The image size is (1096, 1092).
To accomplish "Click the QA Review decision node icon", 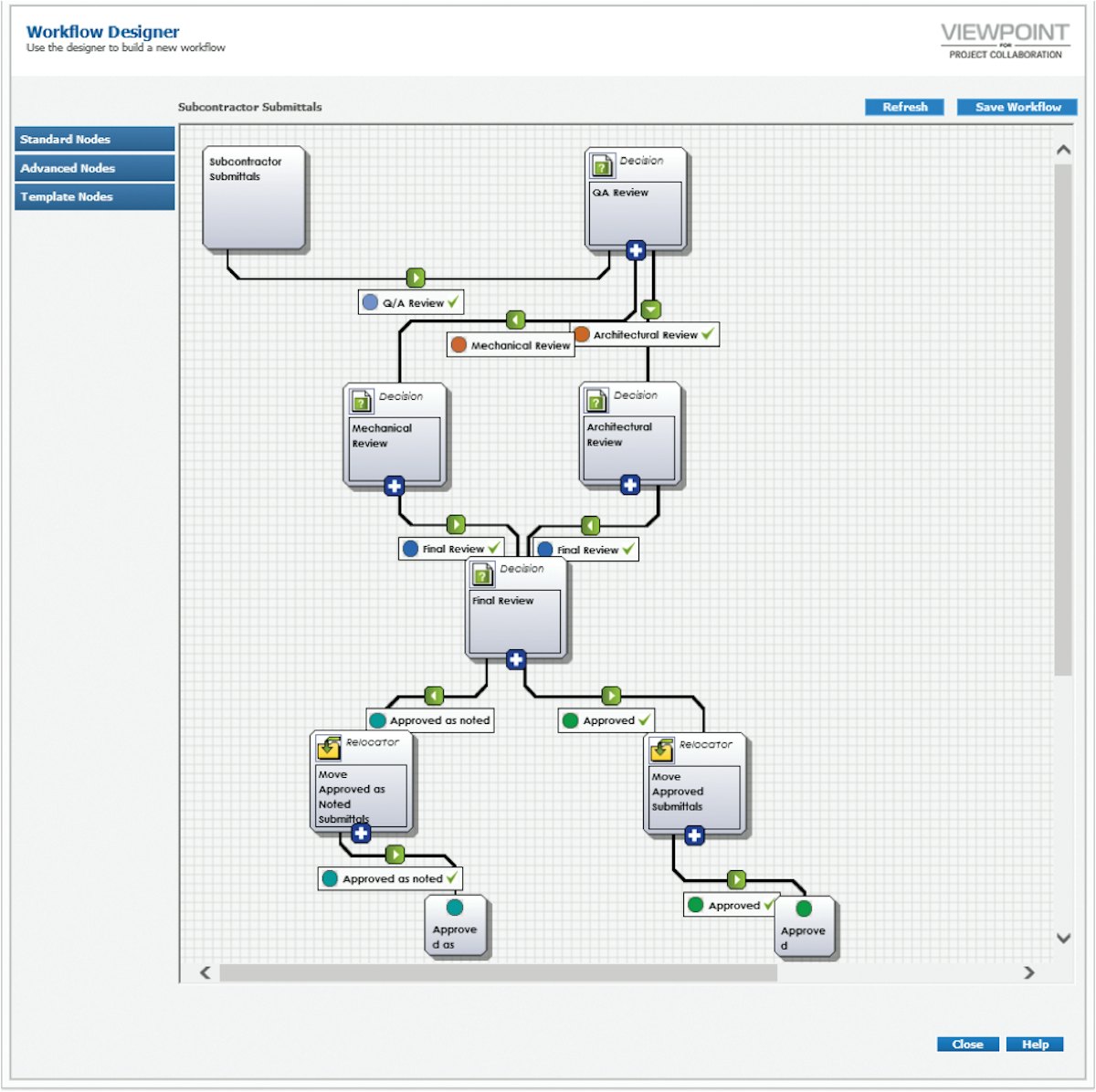I will tap(602, 165).
